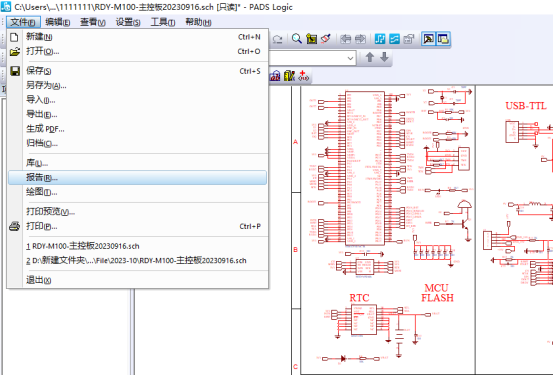Choose 退出 to exit the application
Screen dimensions: 554x376
[137, 280]
